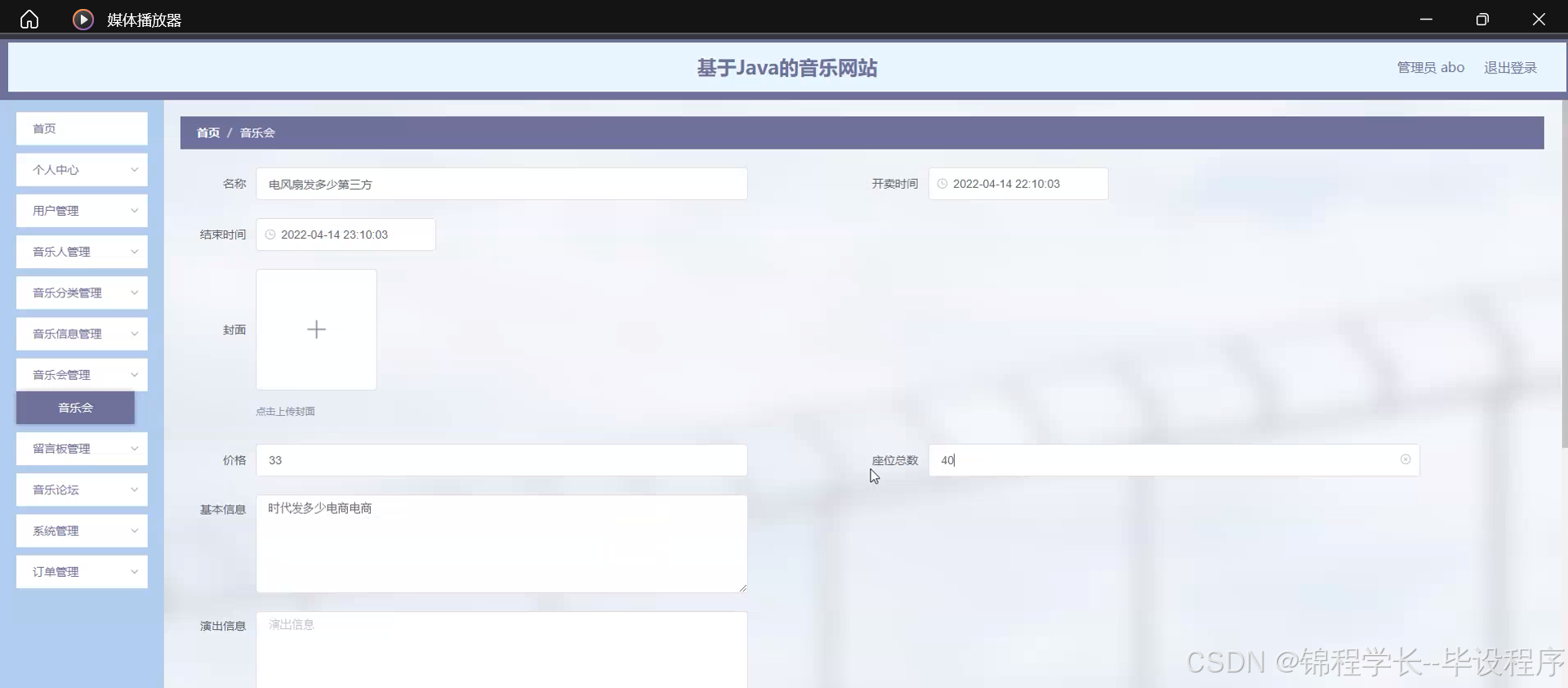The image size is (1568, 688).
Task: Click the 媒体播放器 title text
Action: 144,20
